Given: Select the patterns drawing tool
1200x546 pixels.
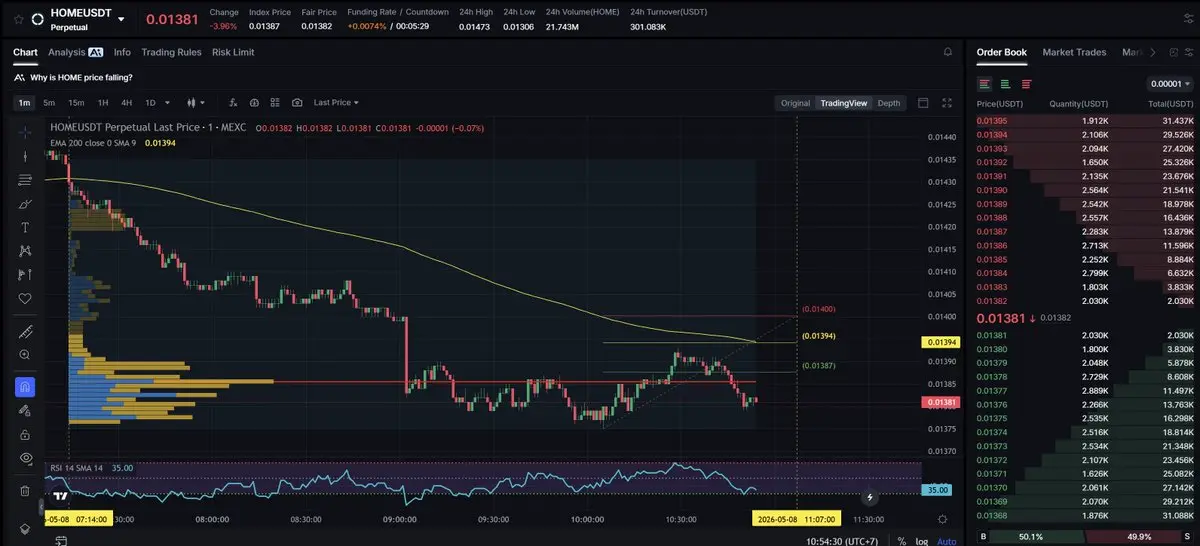Looking at the screenshot, I should [25, 251].
